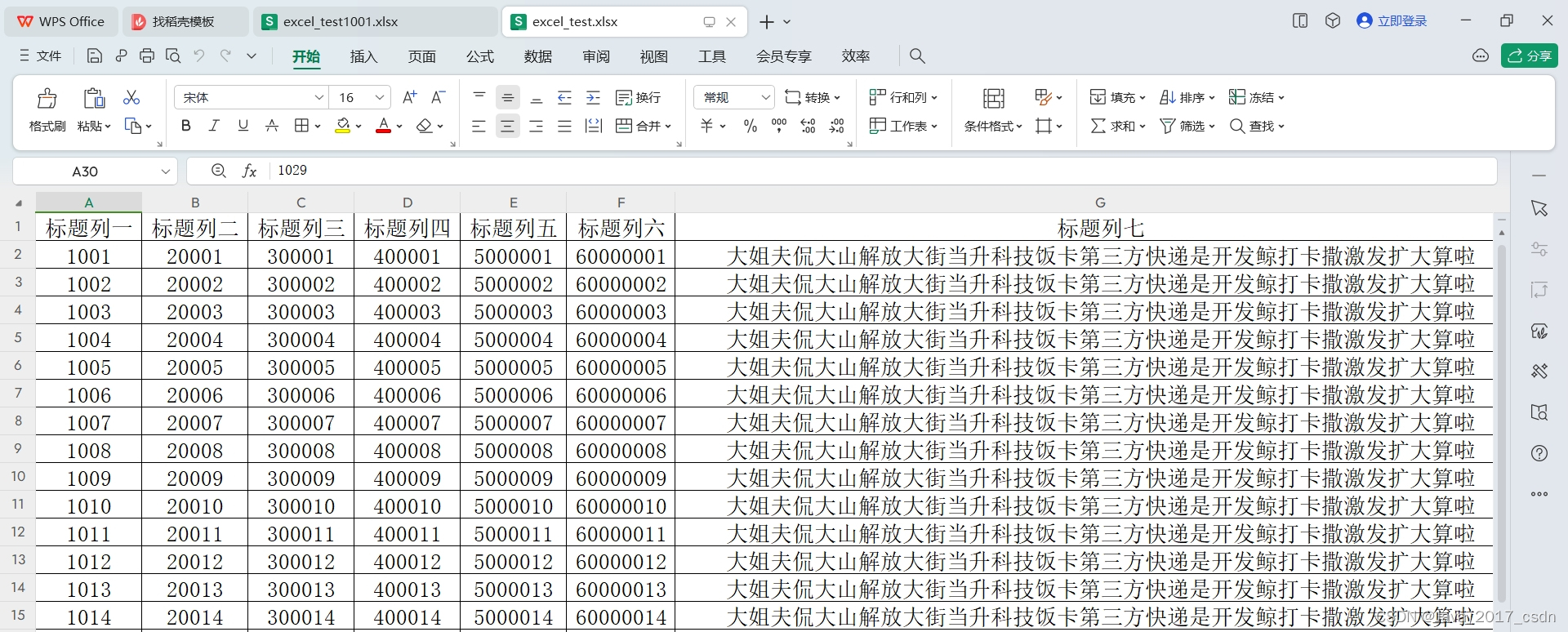
Task: Toggle middle vertical alignment
Action: coord(508,97)
